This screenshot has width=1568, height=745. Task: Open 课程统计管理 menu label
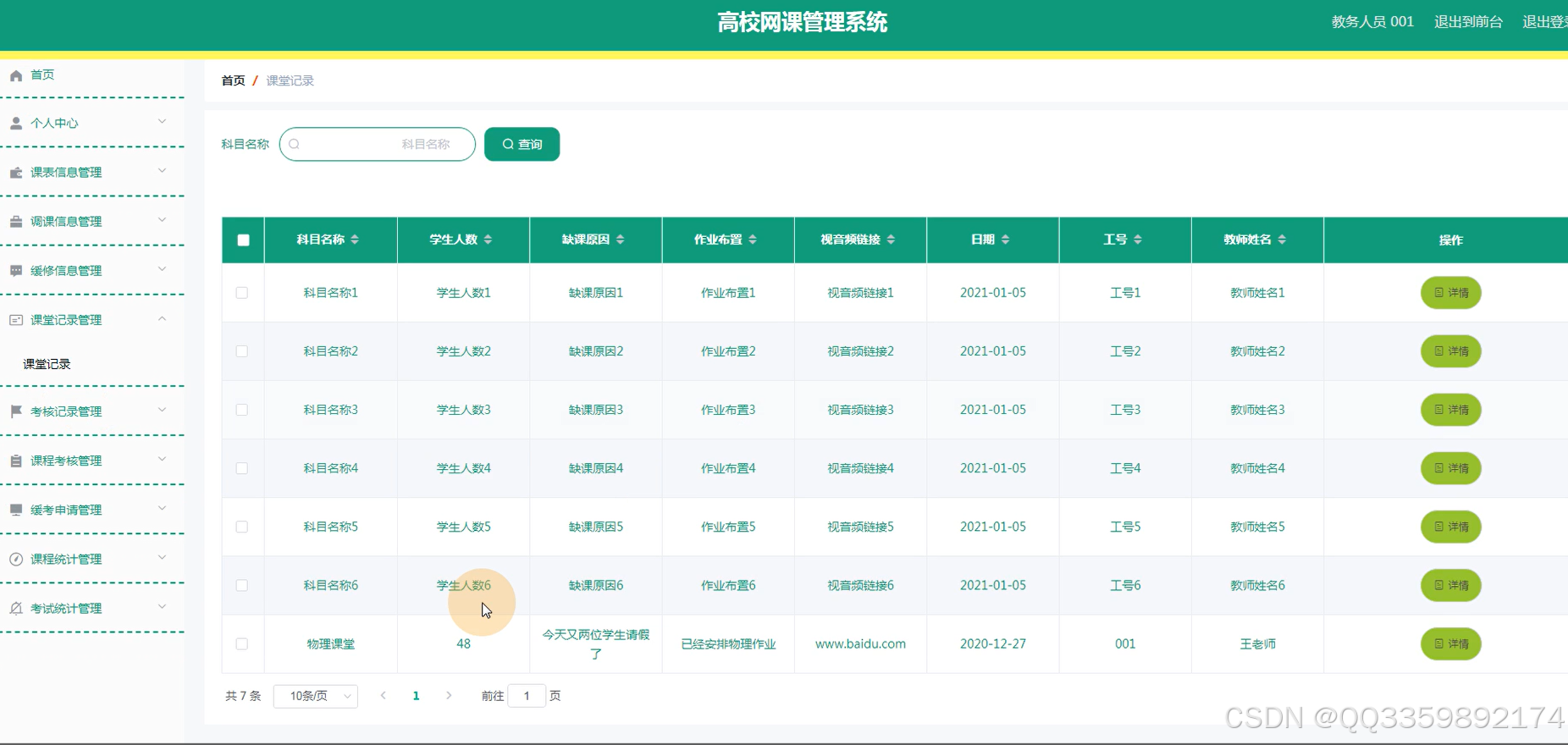point(66,560)
